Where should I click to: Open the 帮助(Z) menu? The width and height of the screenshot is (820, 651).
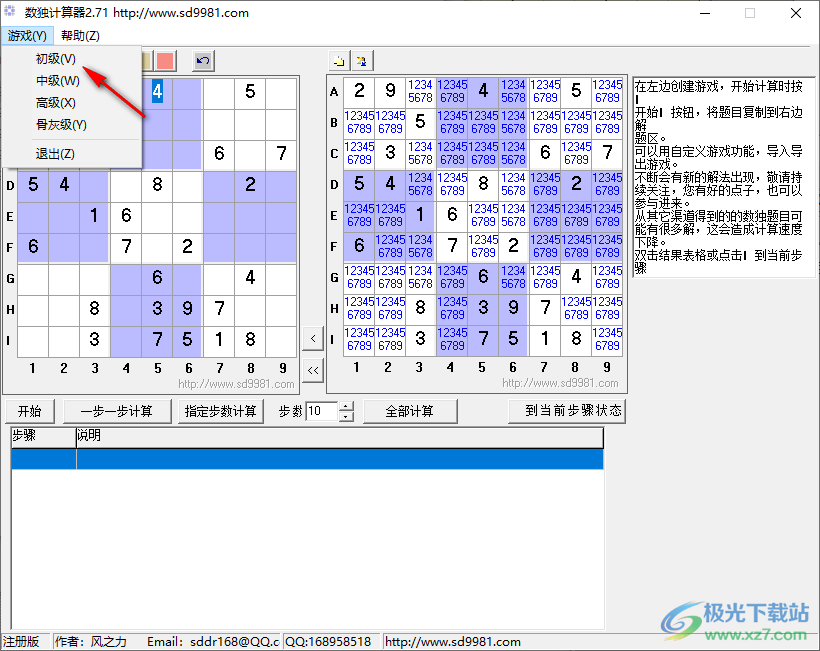(80, 36)
